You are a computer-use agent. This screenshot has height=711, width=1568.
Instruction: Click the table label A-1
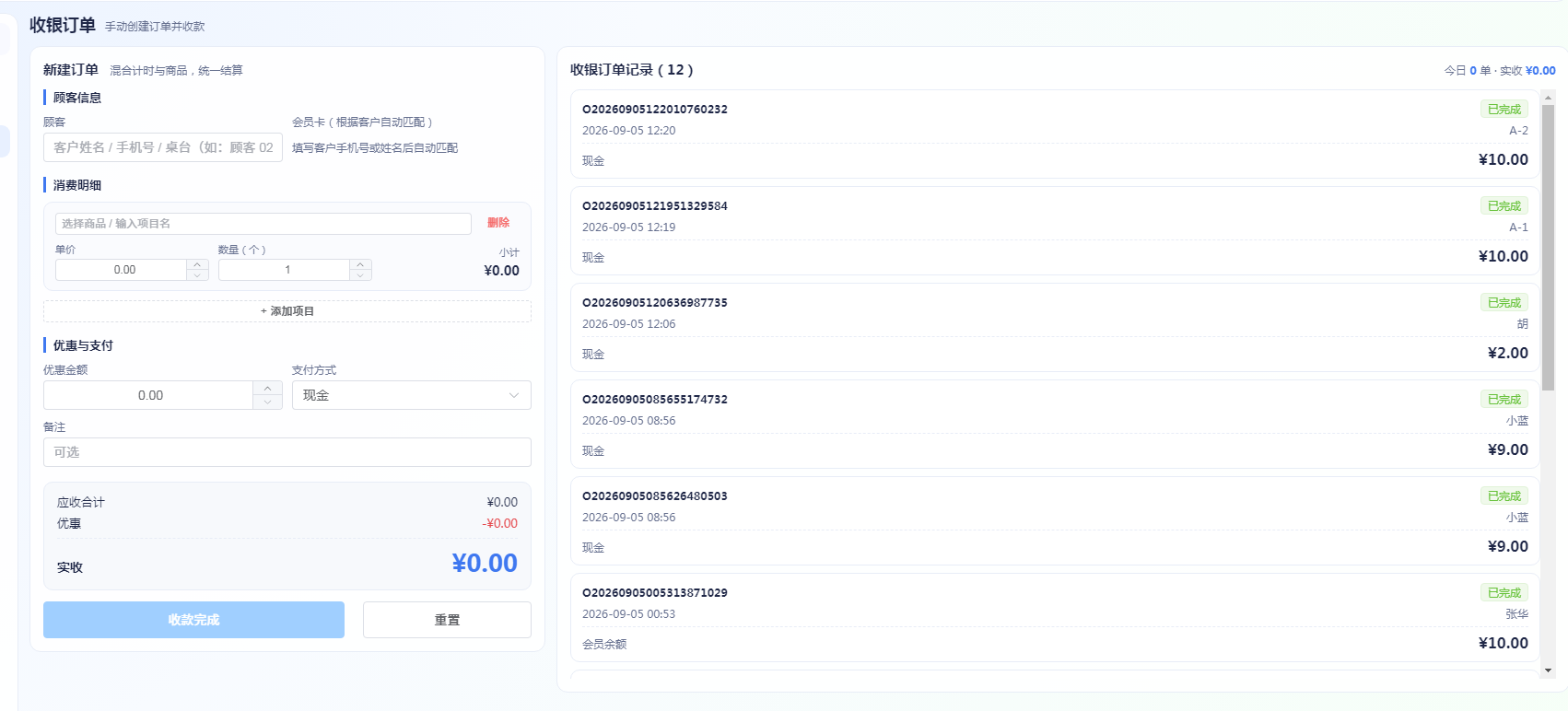click(1518, 227)
